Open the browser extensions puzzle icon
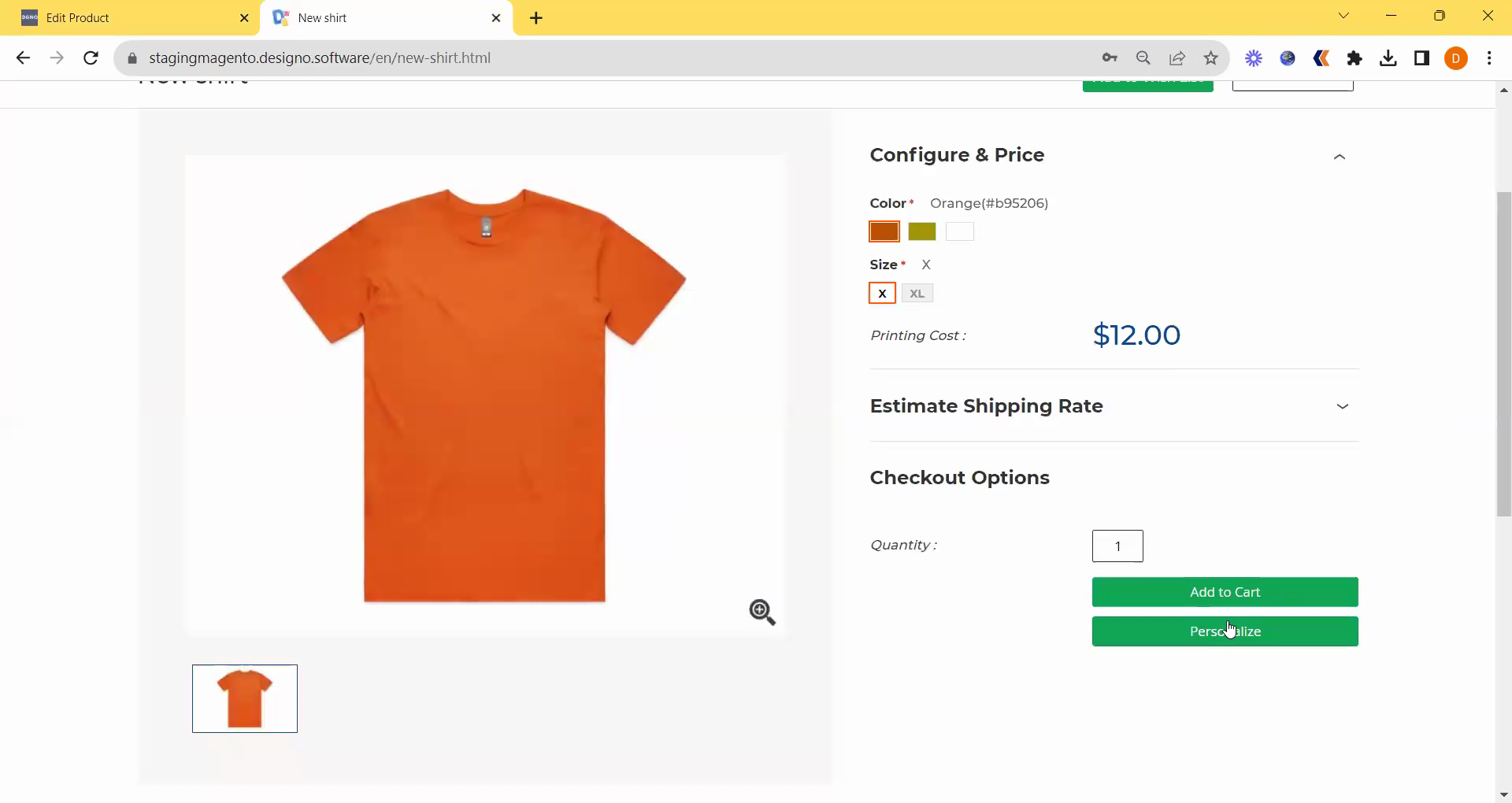Screen dimensions: 1512x803 click(x=1354, y=57)
